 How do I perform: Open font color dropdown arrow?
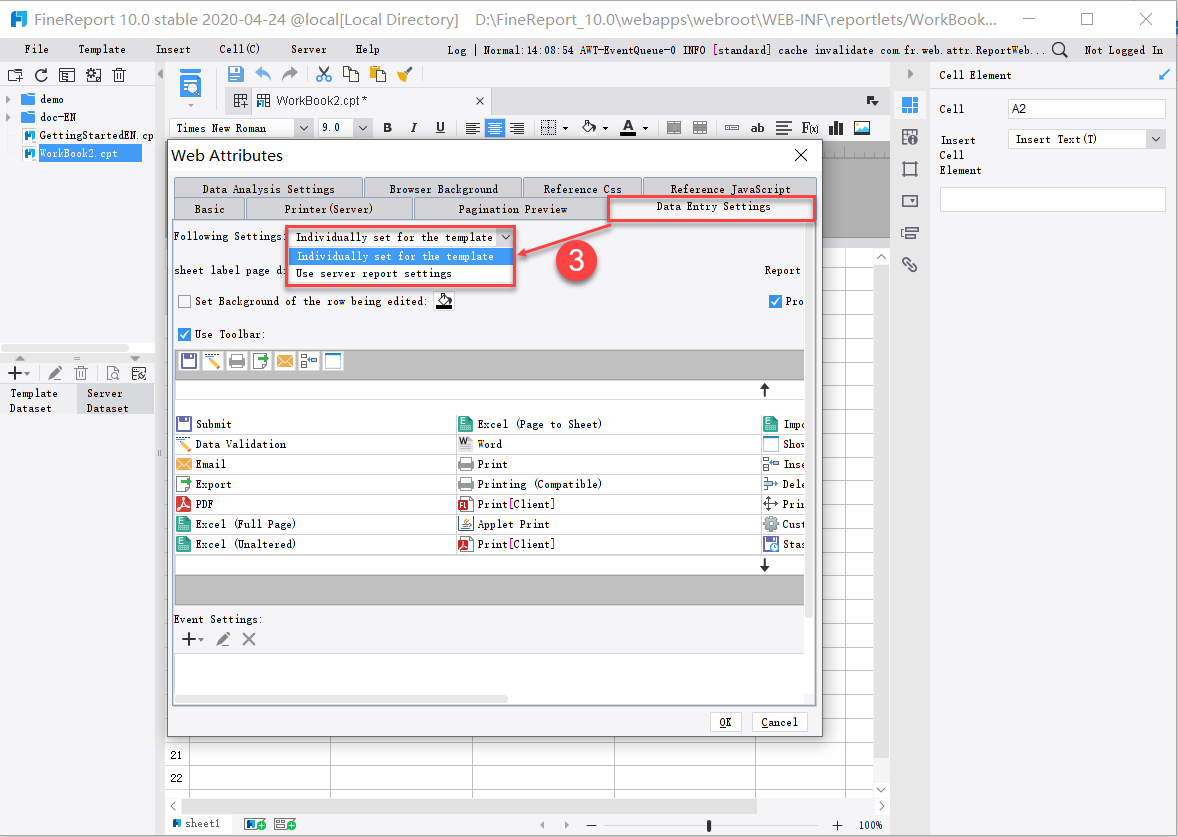645,128
